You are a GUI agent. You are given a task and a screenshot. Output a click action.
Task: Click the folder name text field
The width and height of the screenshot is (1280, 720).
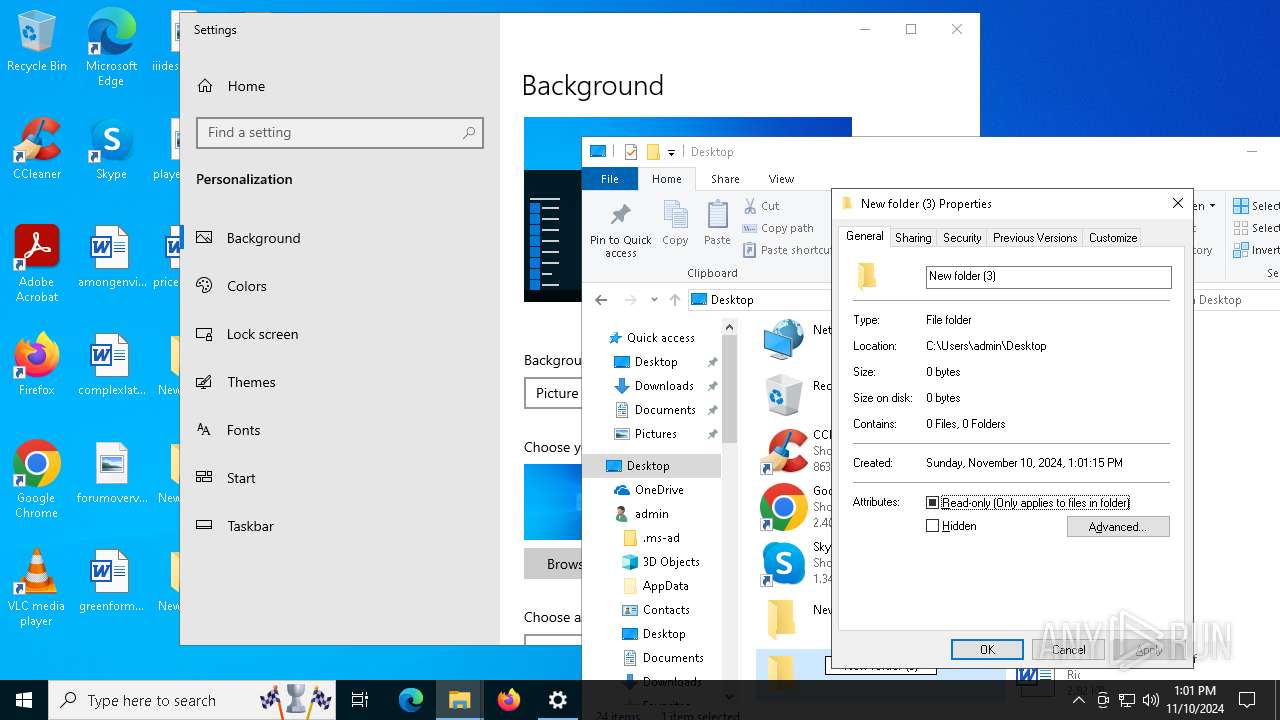click(1048, 277)
